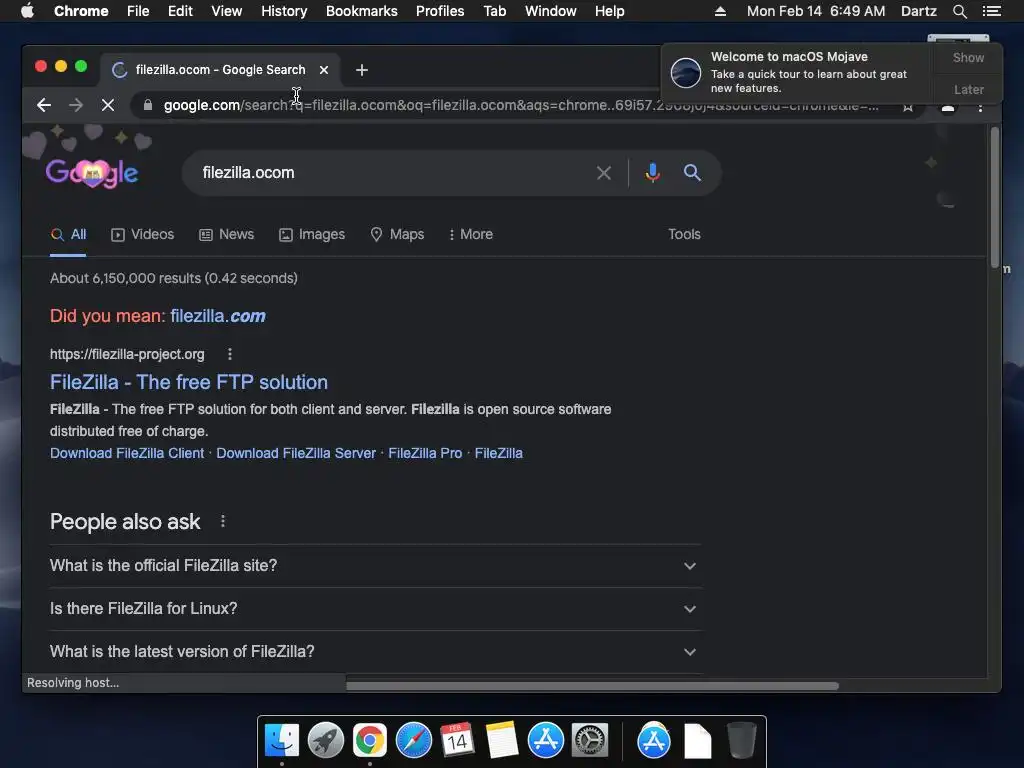Expand "What is the official FileZilla site?"
The width and height of the screenshot is (1024, 768).
point(376,566)
